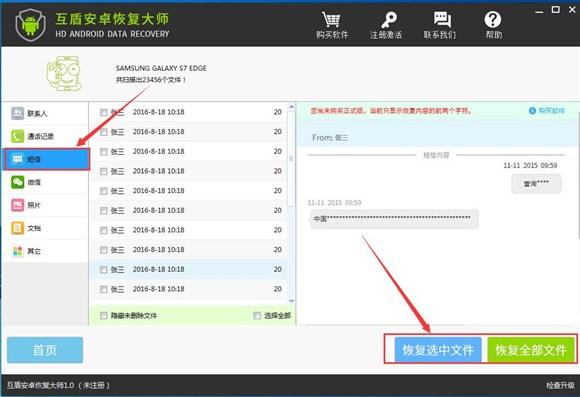The width and height of the screenshot is (580, 397).
Task: Select 微信 WeChat category
Action: [x=45, y=182]
